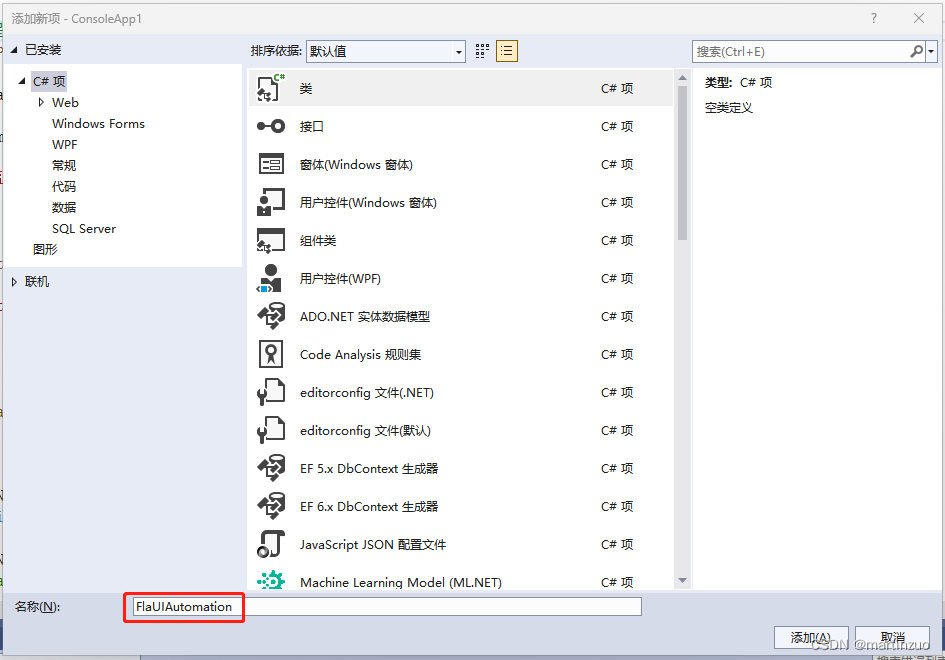Select the JavaScript JSON 配置文件 icon
This screenshot has height=660, width=945.
[x=271, y=544]
